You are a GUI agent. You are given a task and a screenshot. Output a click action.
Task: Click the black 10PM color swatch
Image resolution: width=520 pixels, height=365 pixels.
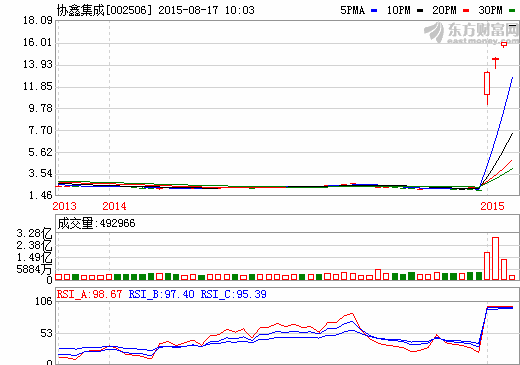click(420, 11)
